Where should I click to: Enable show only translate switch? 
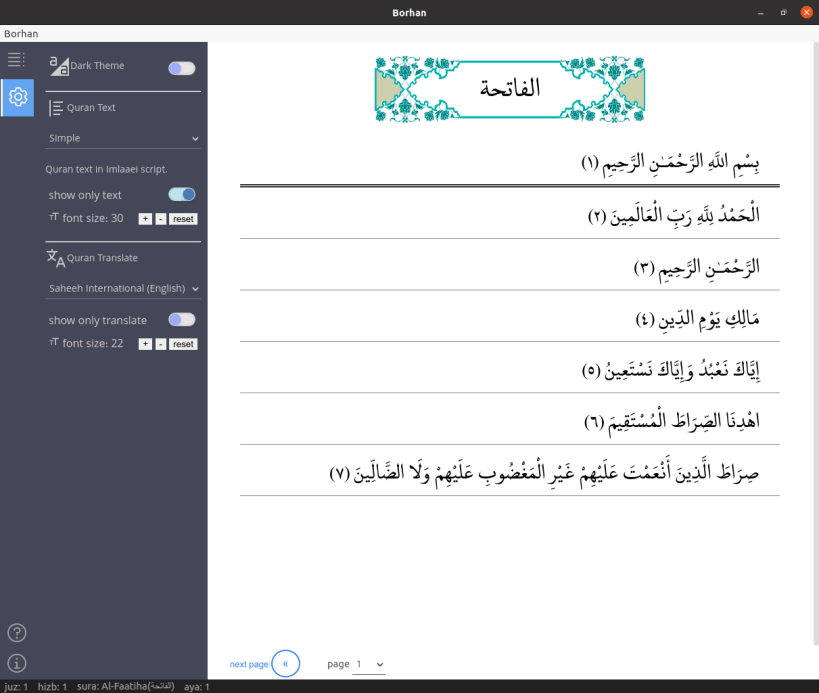point(182,320)
